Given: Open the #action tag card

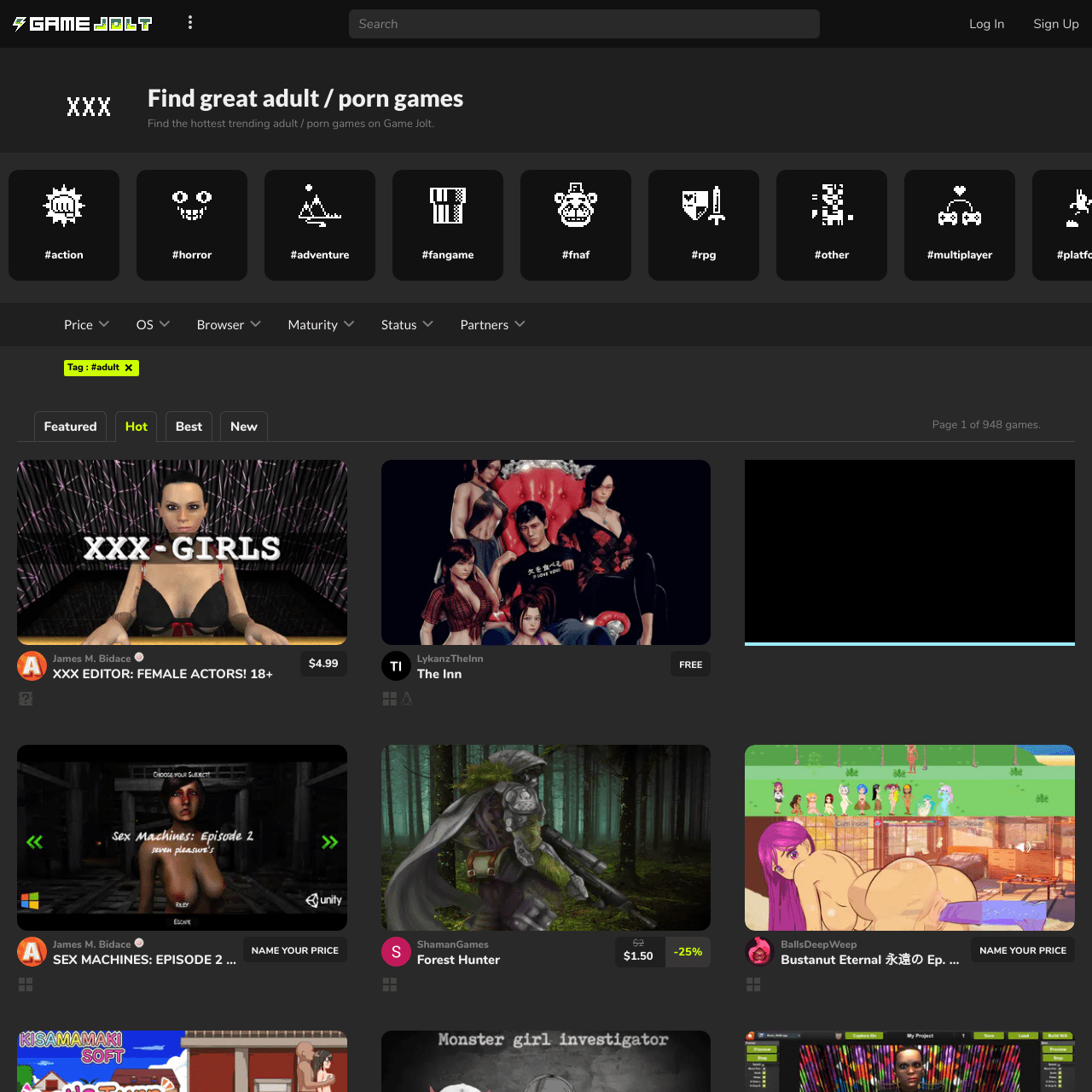Looking at the screenshot, I should pyautogui.click(x=64, y=225).
